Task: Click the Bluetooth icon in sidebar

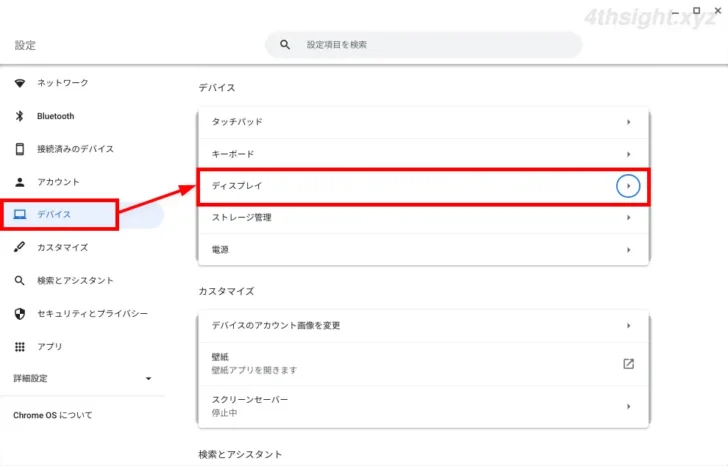Action: [x=20, y=116]
